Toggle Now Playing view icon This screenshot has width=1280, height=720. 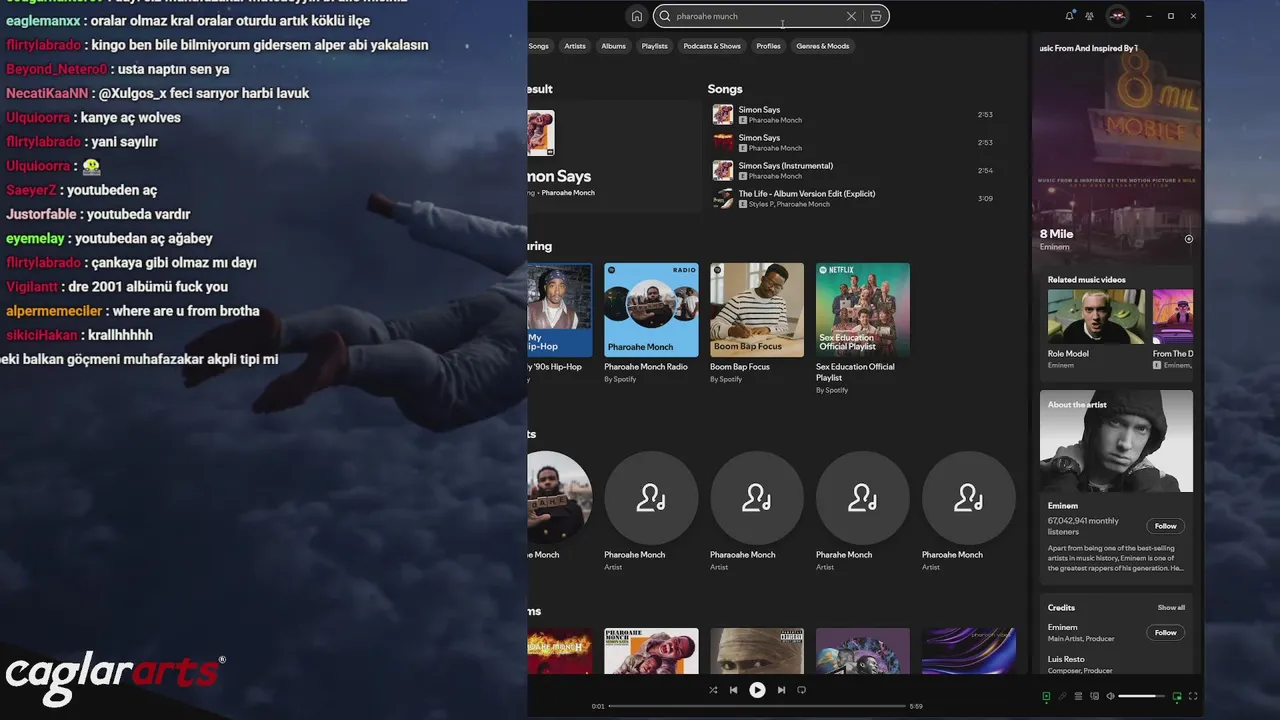point(1046,696)
